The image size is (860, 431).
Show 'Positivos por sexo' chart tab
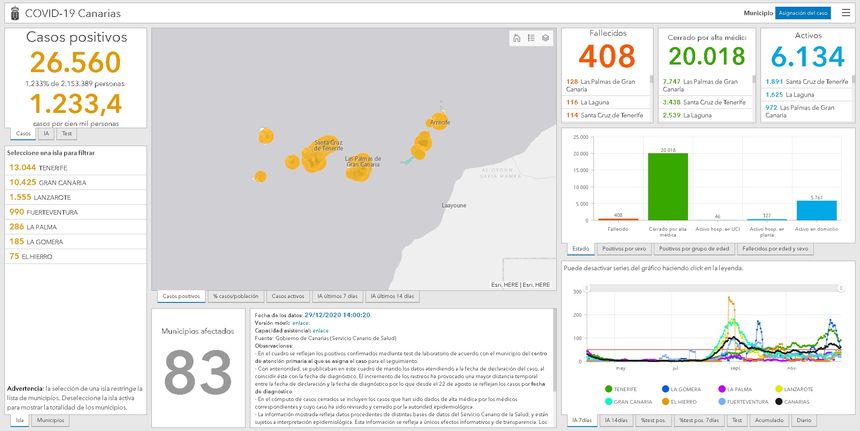tap(625, 248)
